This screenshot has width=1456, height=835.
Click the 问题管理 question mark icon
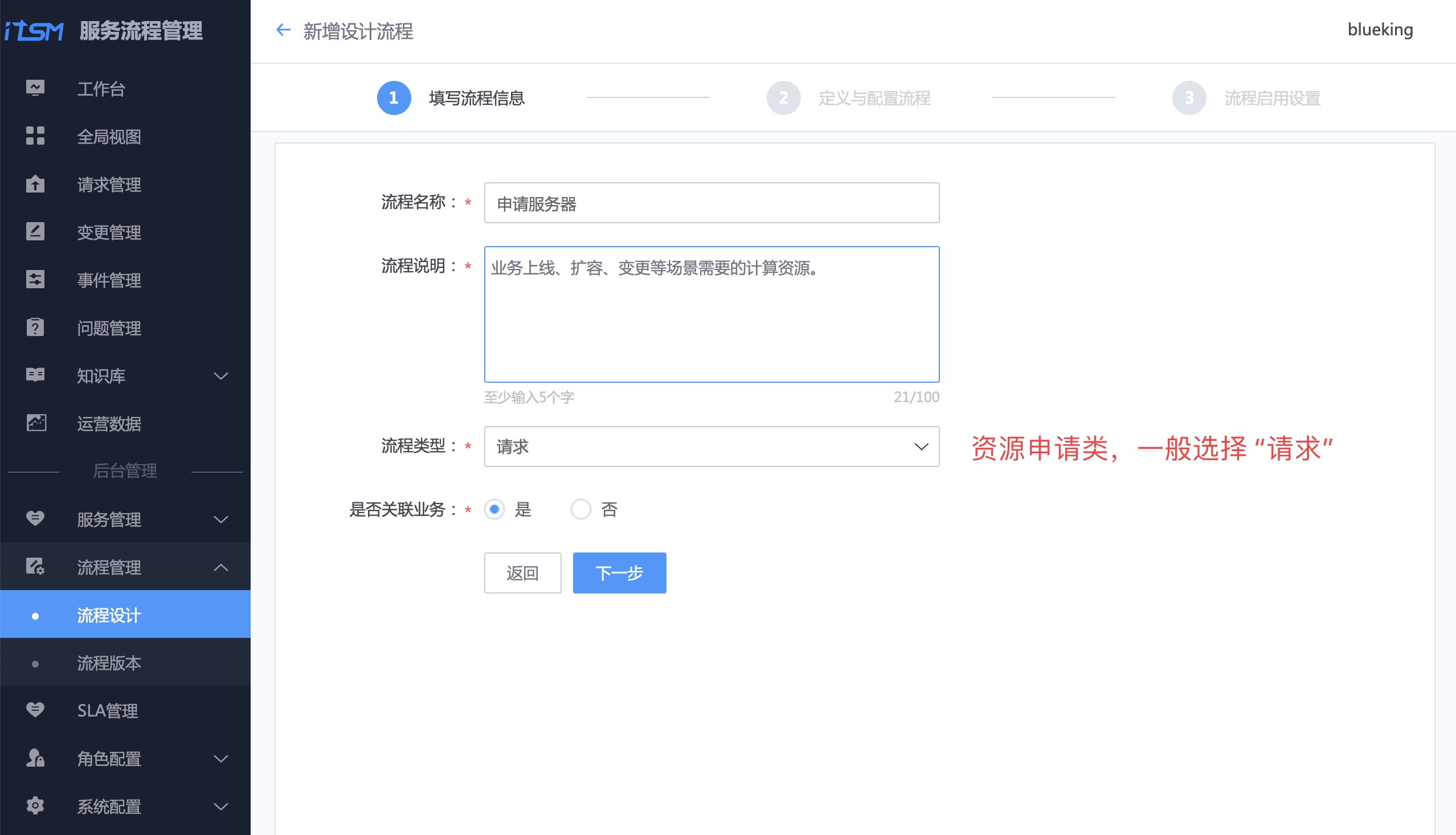click(35, 328)
